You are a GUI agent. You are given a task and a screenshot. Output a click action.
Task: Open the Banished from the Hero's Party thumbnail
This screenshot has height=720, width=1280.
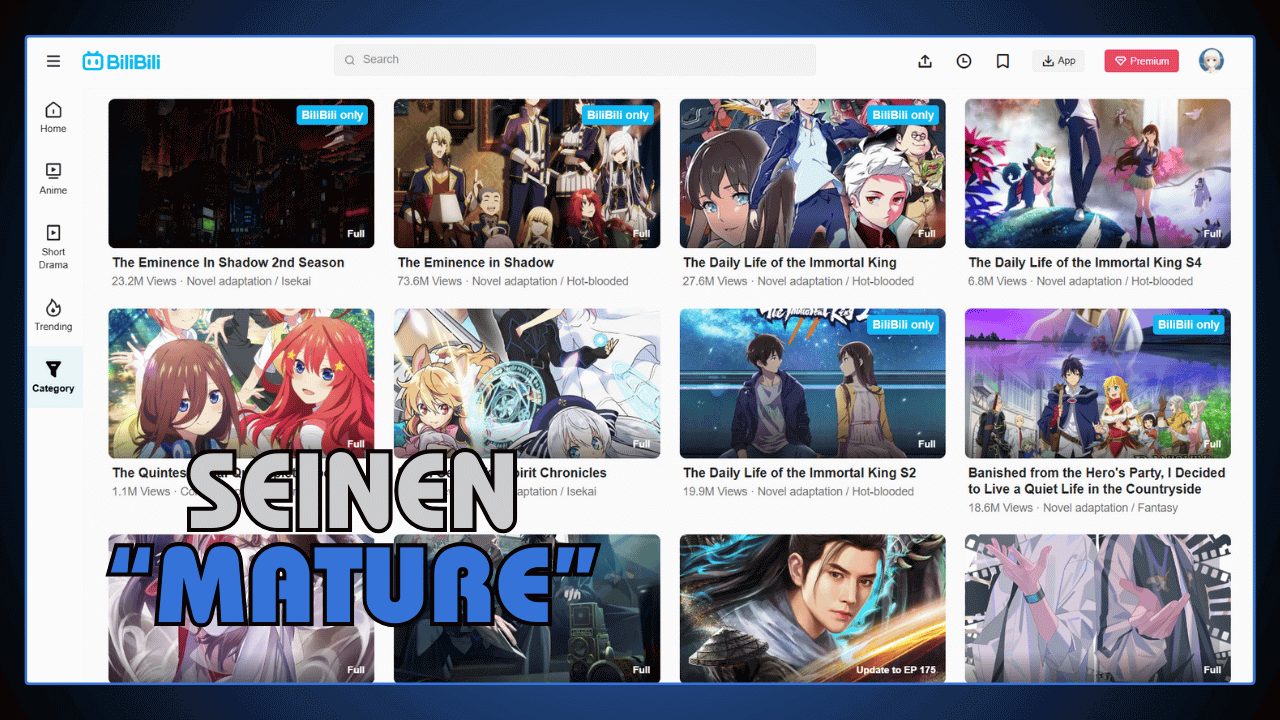[1097, 383]
